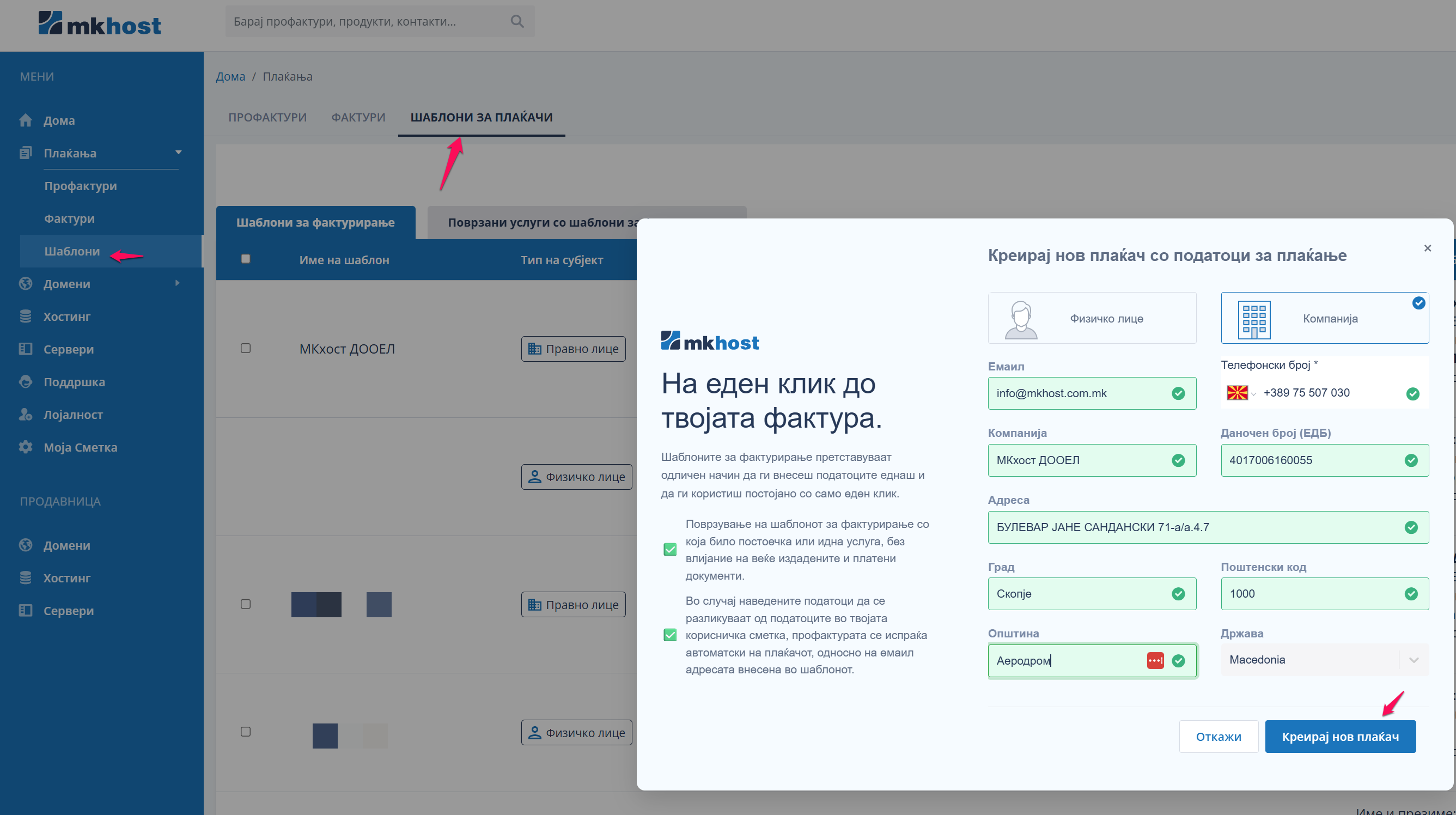1456x815 pixels.
Task: Click into the Даночен број (ЕДБ) field
Action: [x=1311, y=460]
